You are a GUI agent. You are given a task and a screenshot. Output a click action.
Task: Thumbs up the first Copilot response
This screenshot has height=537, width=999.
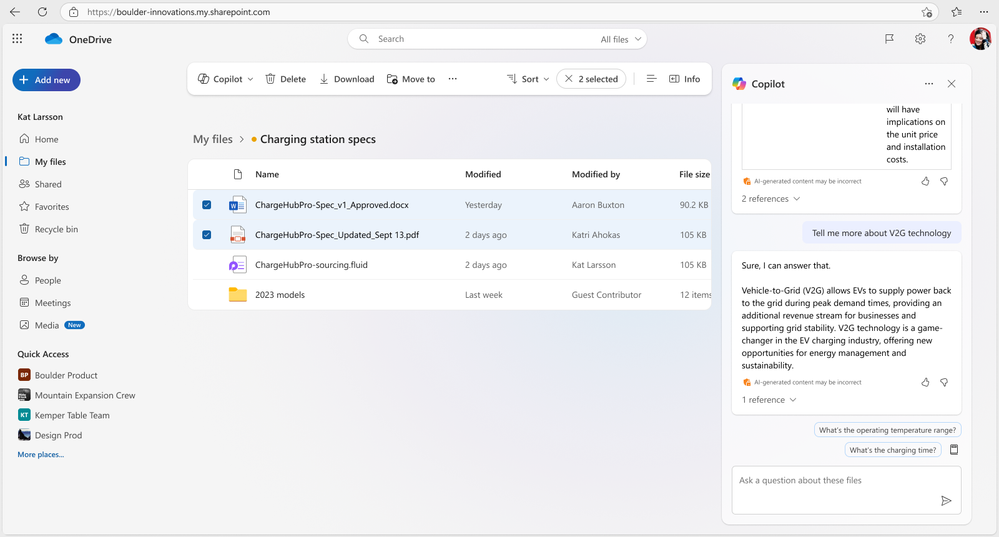click(925, 182)
